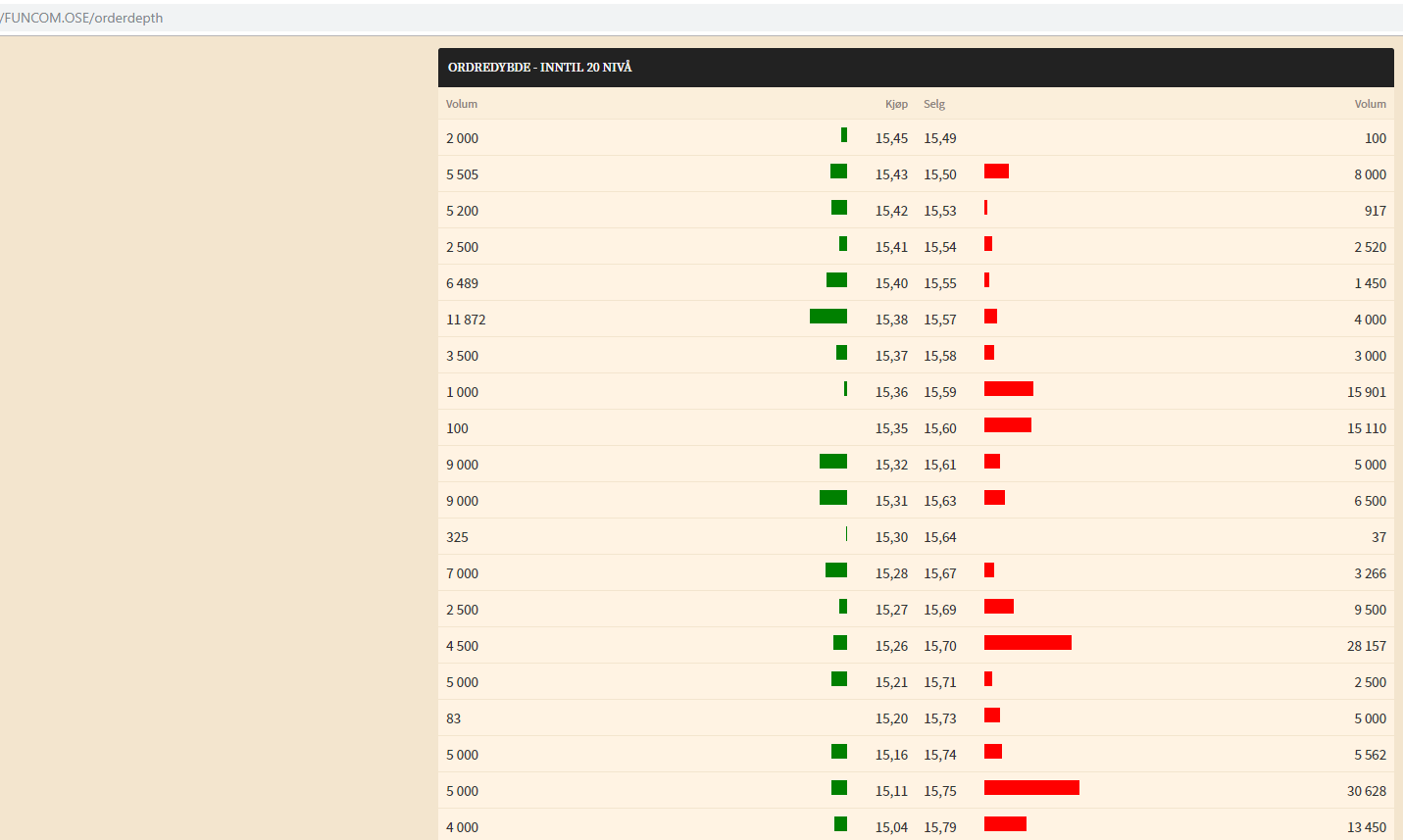Click the red bar at sell price 15,59
Screen dimensions: 1403x840
coord(1009,389)
